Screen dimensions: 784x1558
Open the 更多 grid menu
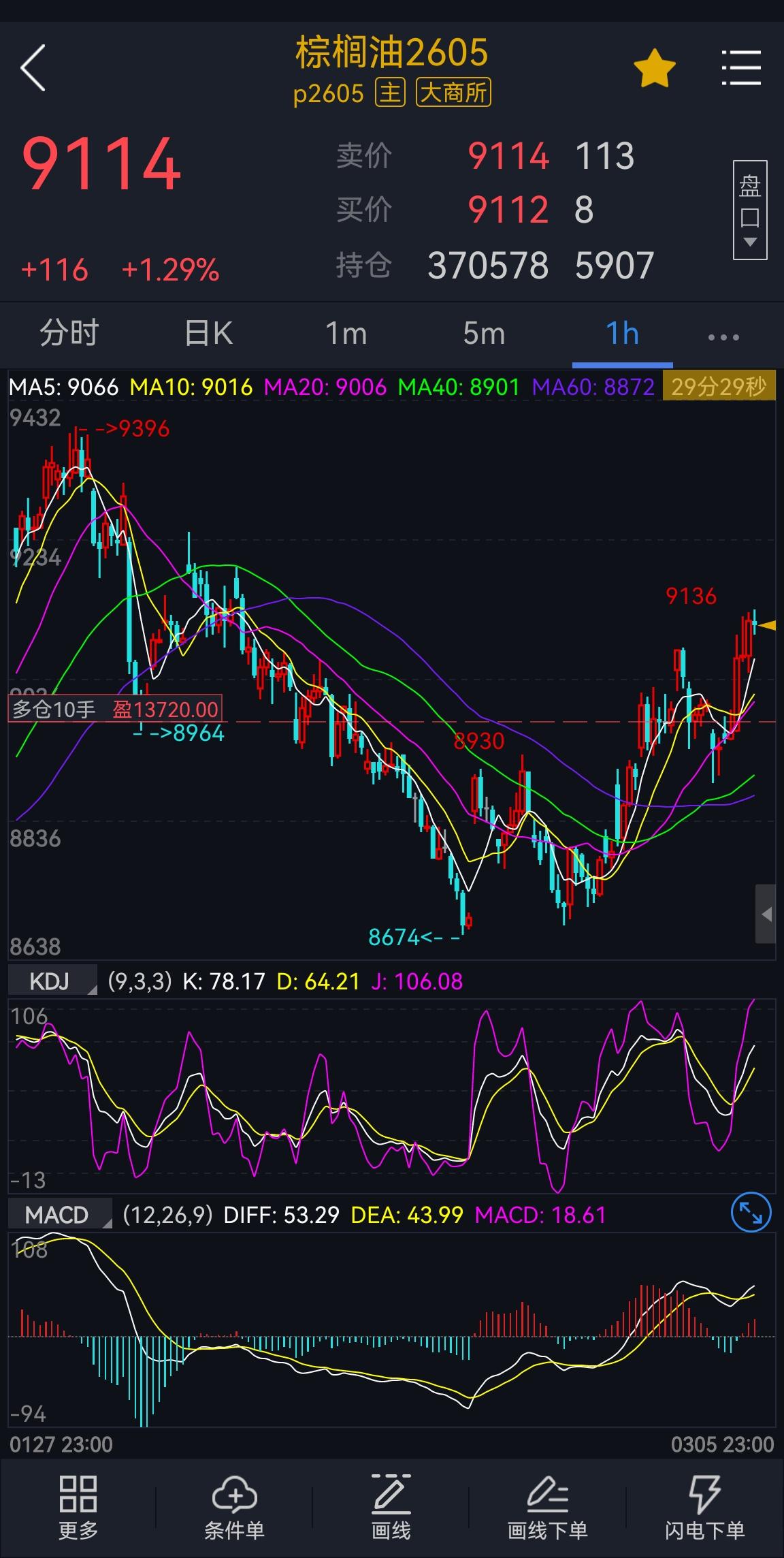coord(78,1507)
